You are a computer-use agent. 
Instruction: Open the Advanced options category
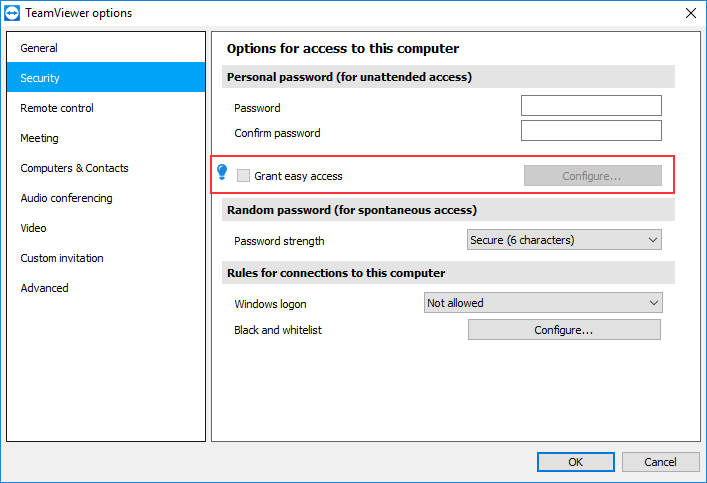pos(106,288)
